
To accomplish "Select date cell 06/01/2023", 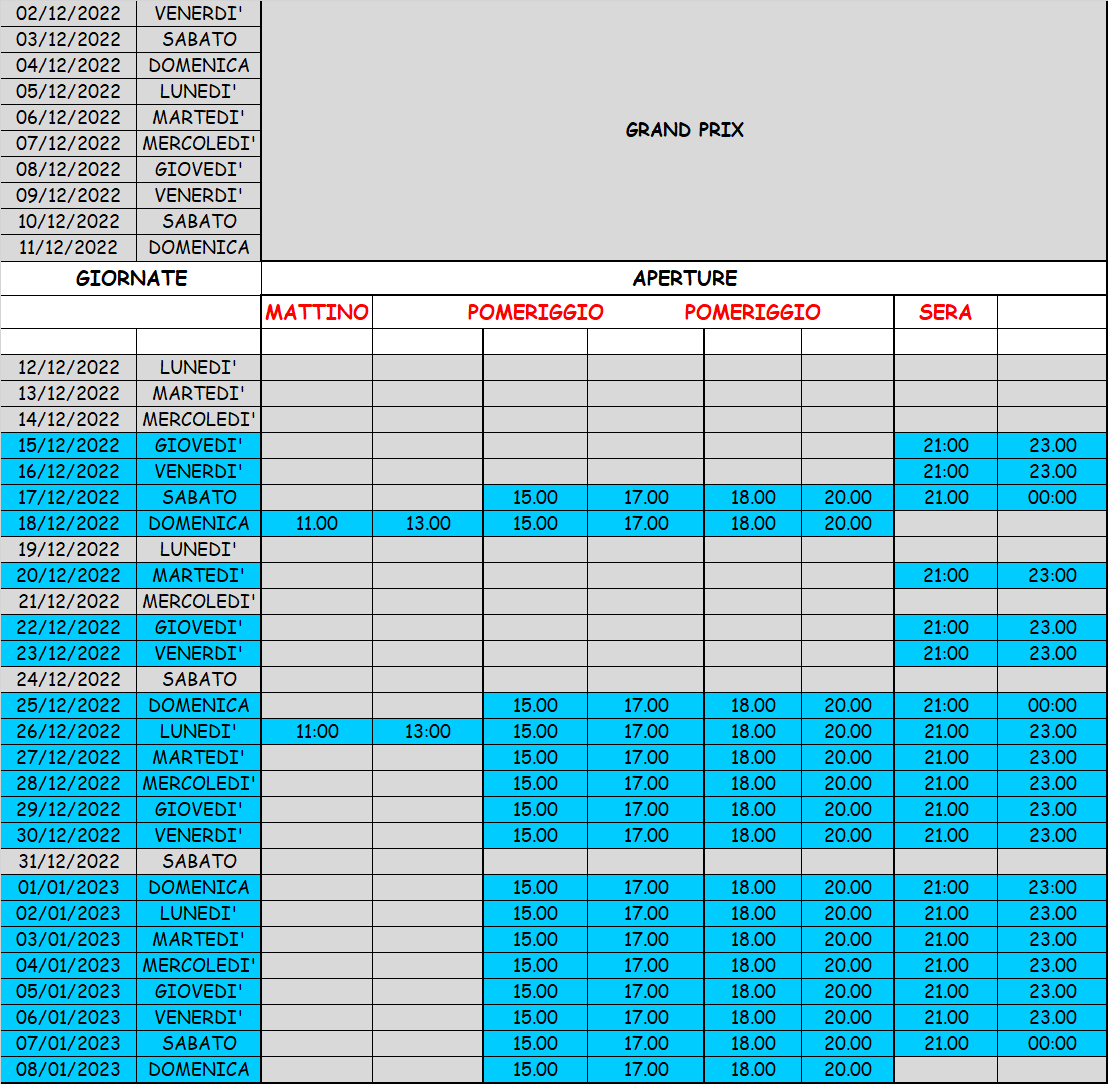I will pos(68,1018).
